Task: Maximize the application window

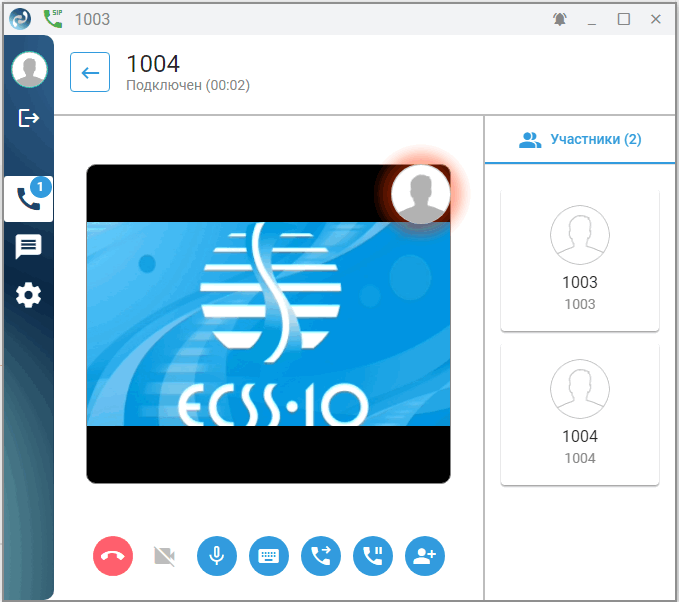Action: tap(624, 19)
